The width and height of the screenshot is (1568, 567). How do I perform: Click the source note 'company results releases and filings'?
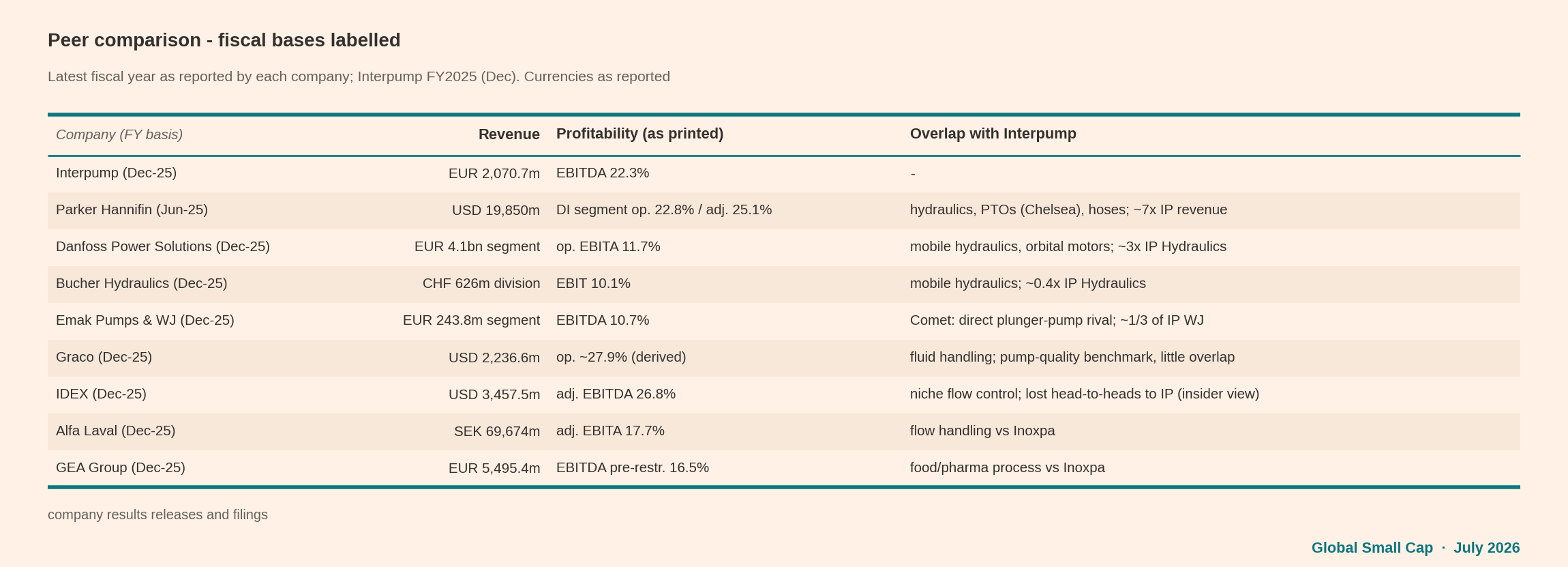point(157,514)
